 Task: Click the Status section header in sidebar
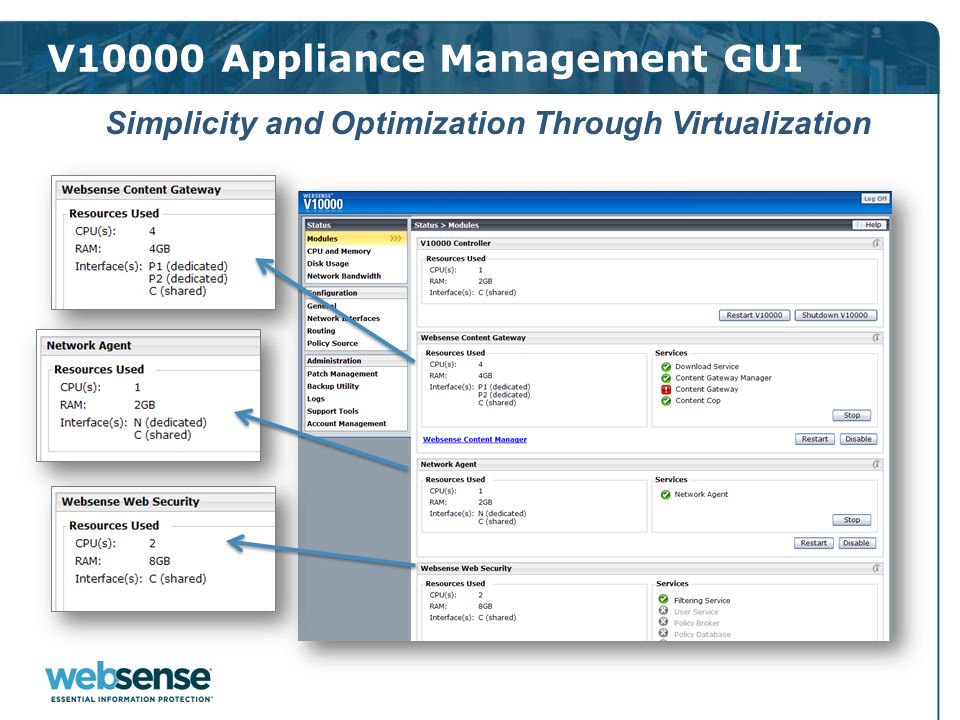point(355,225)
